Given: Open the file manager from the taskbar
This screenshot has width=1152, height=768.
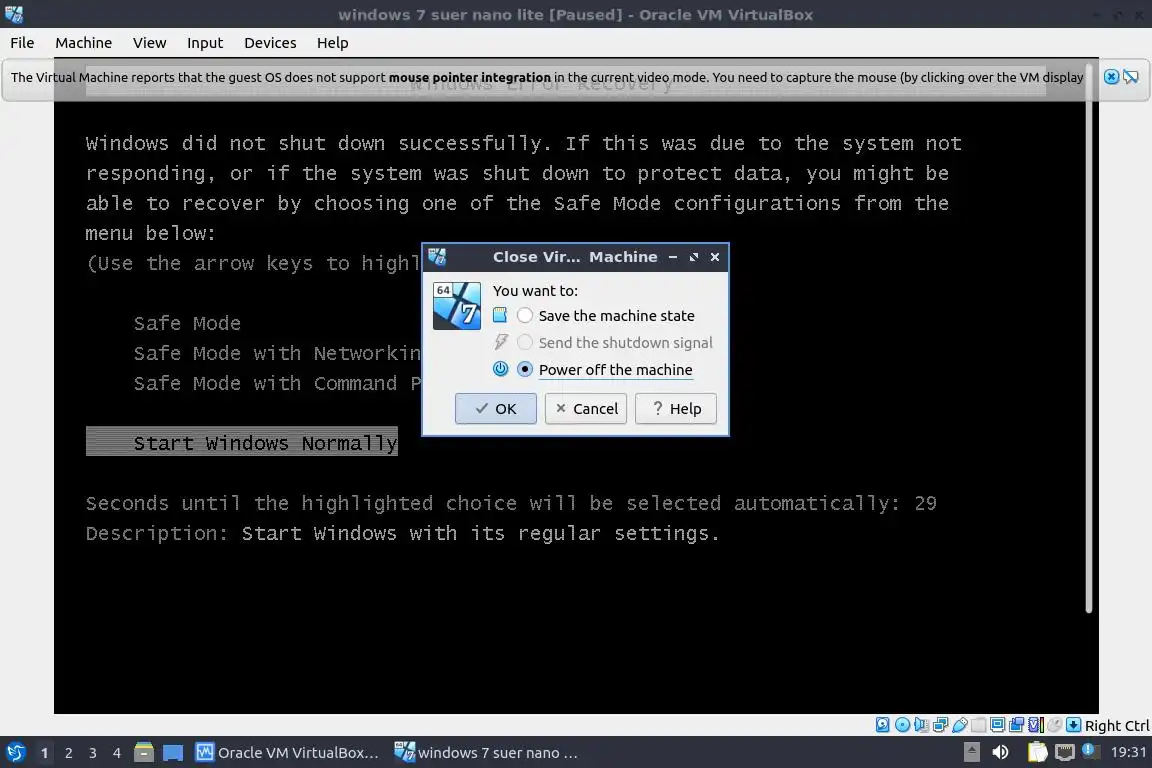Looking at the screenshot, I should (144, 752).
